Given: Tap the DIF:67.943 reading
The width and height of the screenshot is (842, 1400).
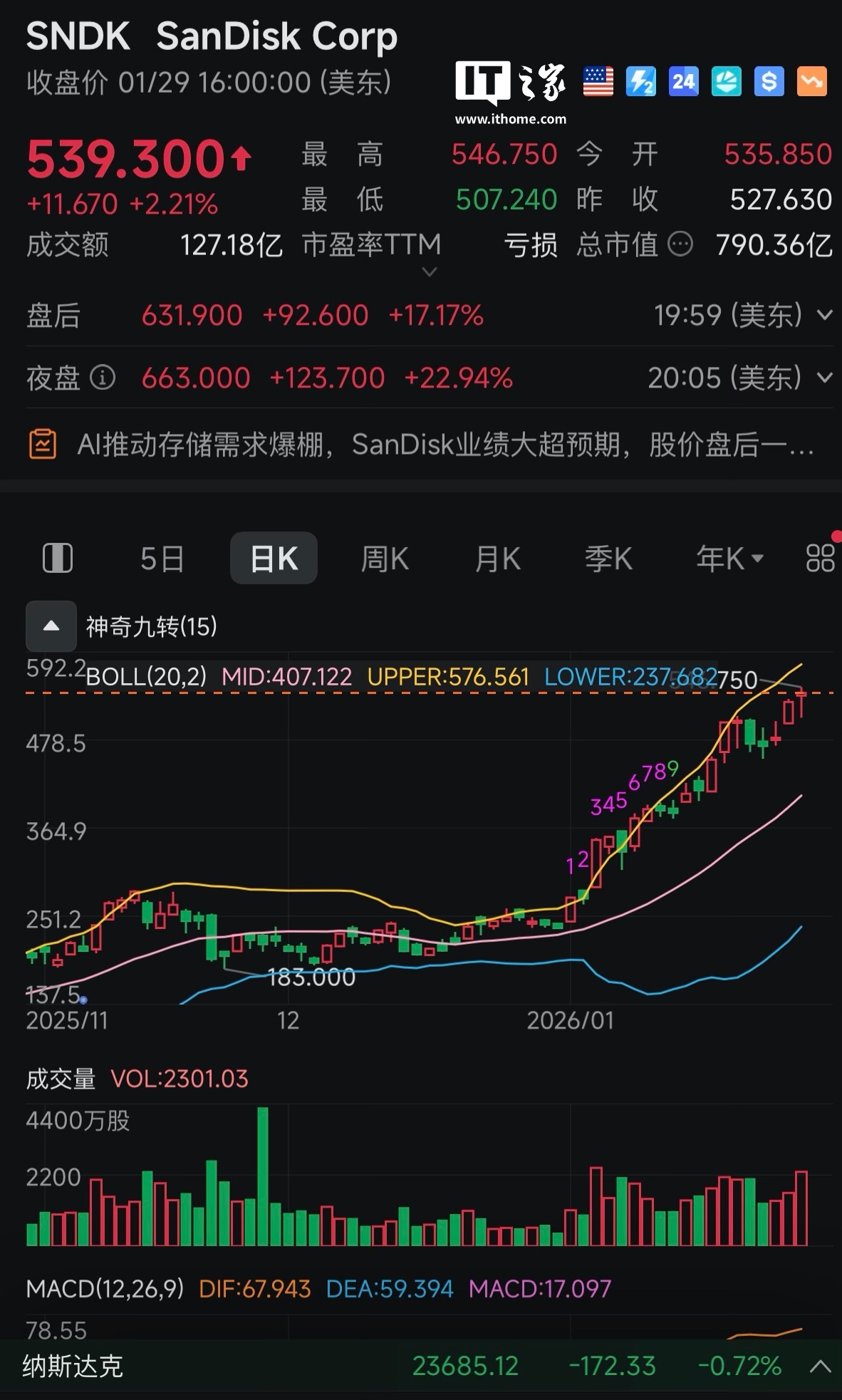Looking at the screenshot, I should (x=255, y=1288).
